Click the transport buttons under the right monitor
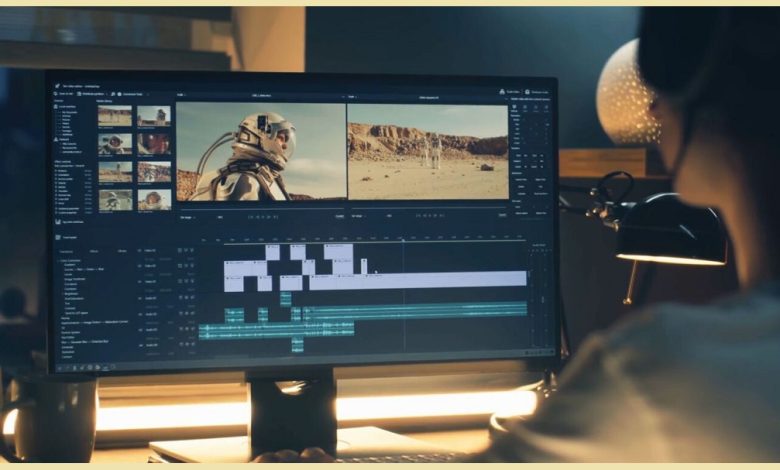Screen dimensions: 780x470 tap(431, 216)
